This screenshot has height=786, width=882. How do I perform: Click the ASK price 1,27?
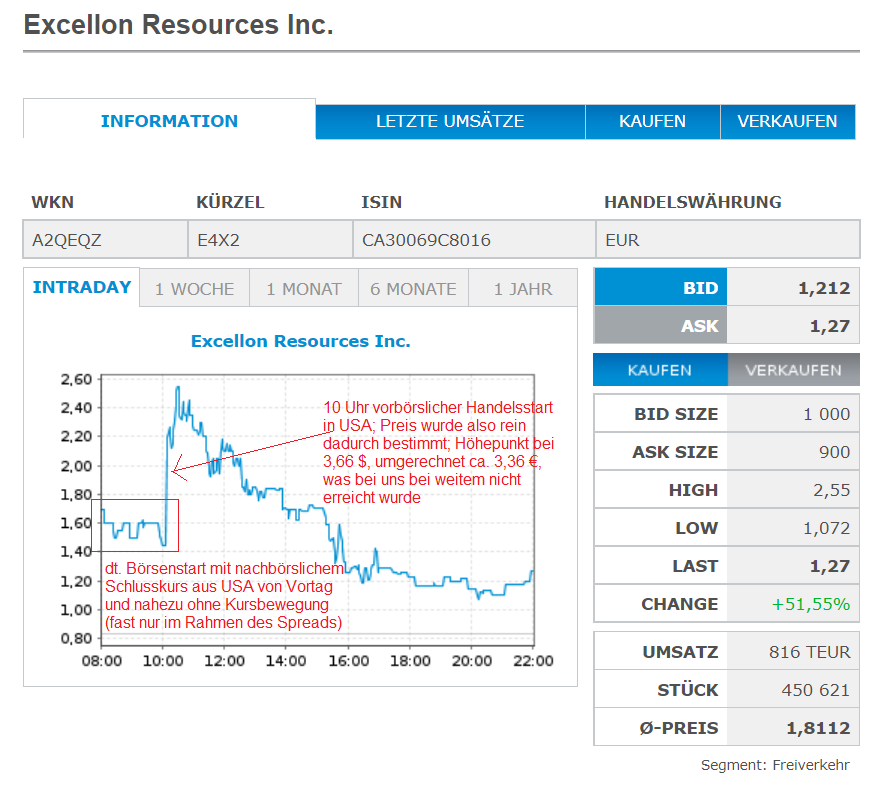click(830, 325)
